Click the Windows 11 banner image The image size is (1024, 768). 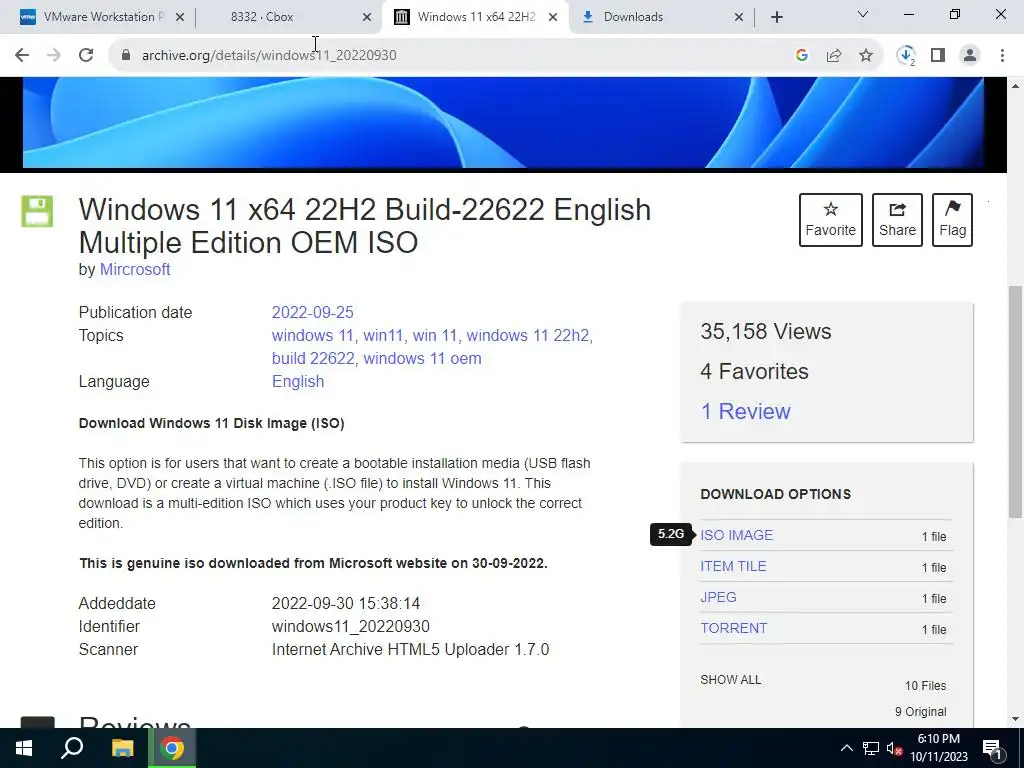503,123
